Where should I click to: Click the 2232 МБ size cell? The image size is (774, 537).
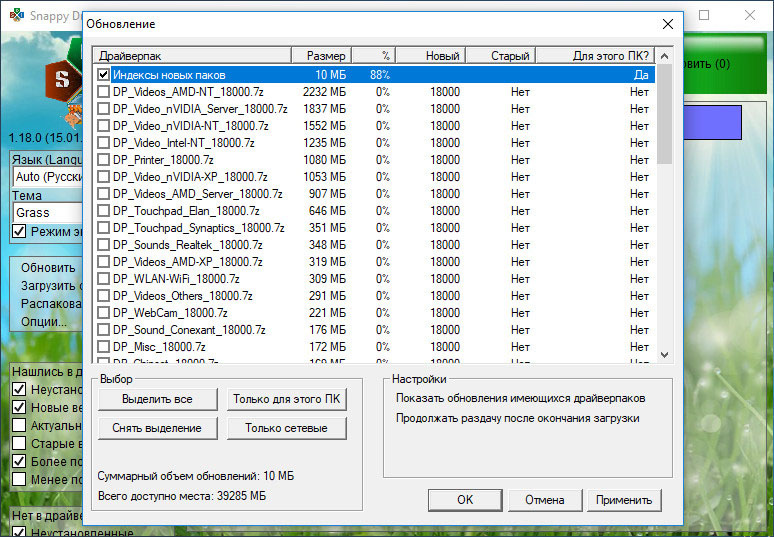click(x=324, y=92)
